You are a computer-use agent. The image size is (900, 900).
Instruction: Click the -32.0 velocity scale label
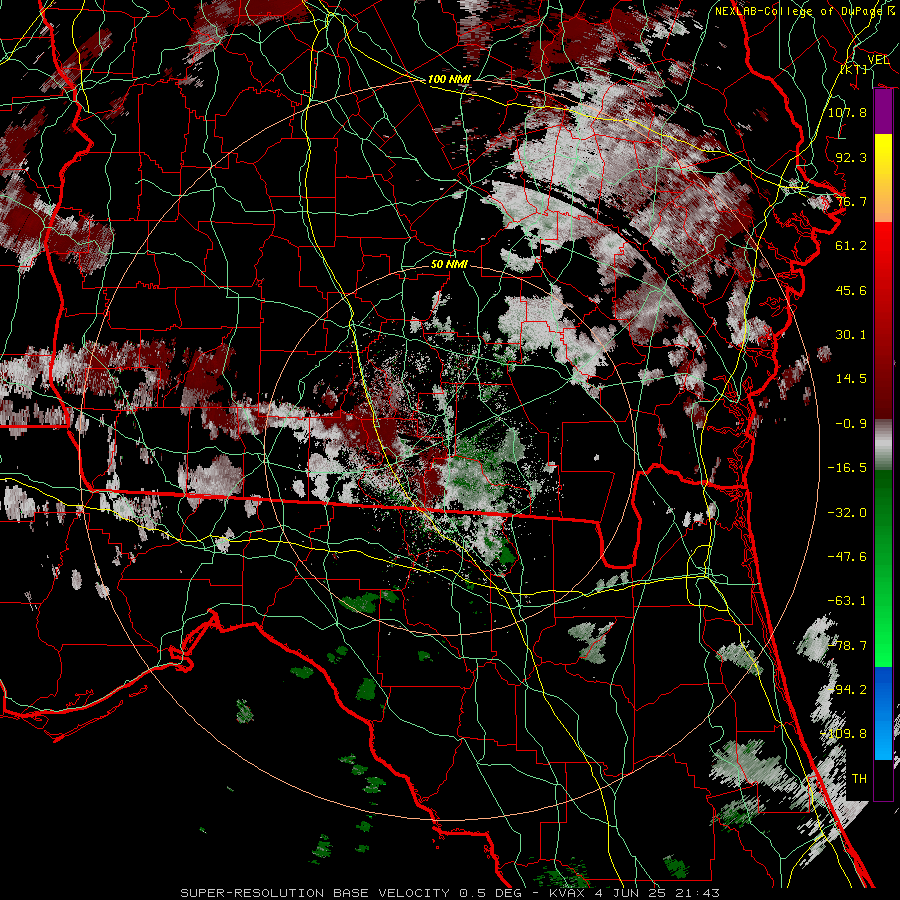click(x=847, y=513)
